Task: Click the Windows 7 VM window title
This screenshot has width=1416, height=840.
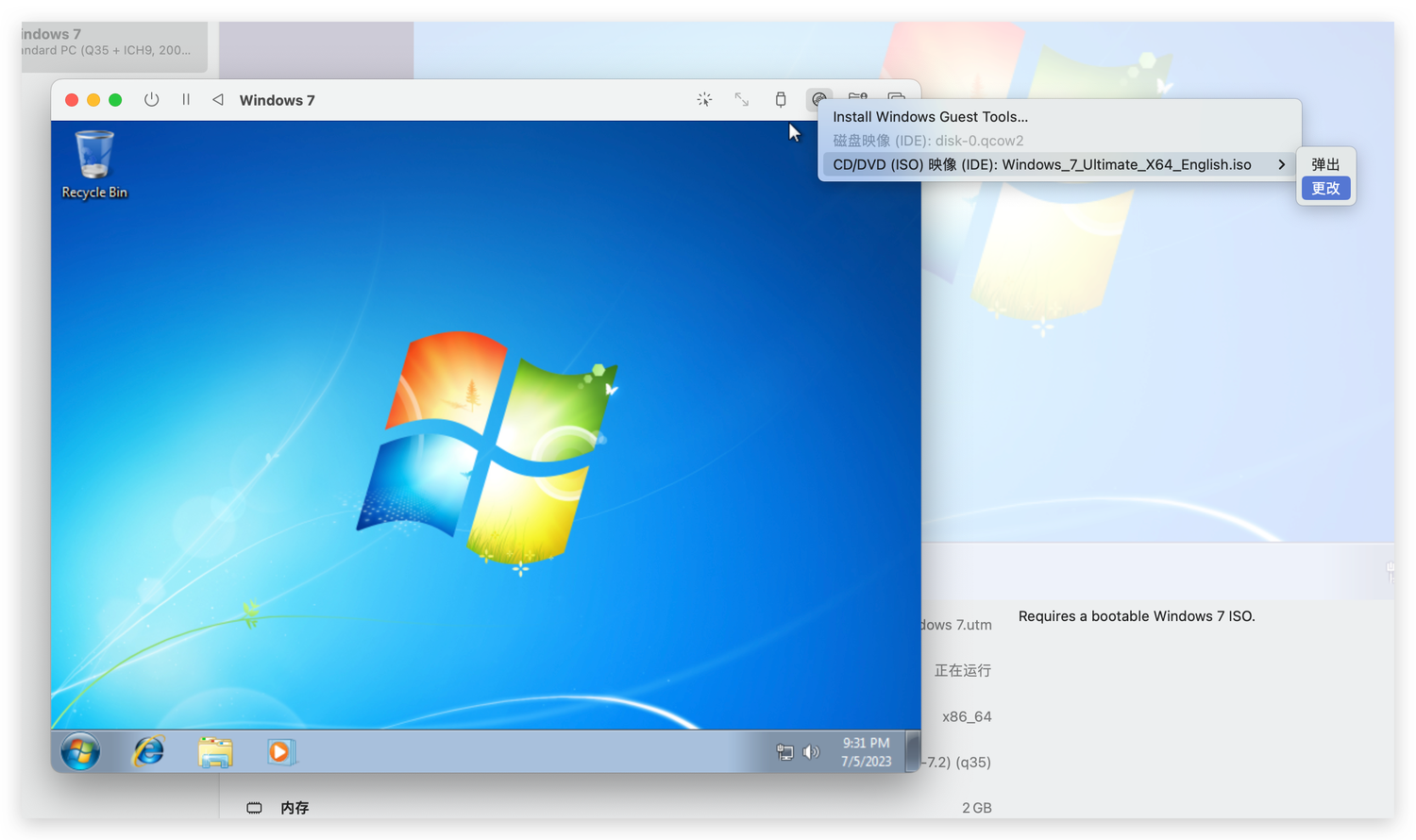Action: click(277, 100)
